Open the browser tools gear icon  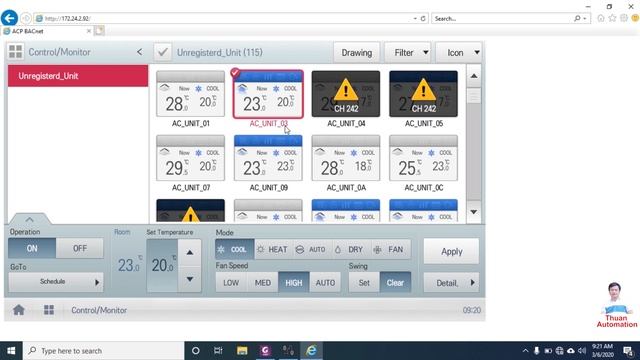tap(624, 18)
